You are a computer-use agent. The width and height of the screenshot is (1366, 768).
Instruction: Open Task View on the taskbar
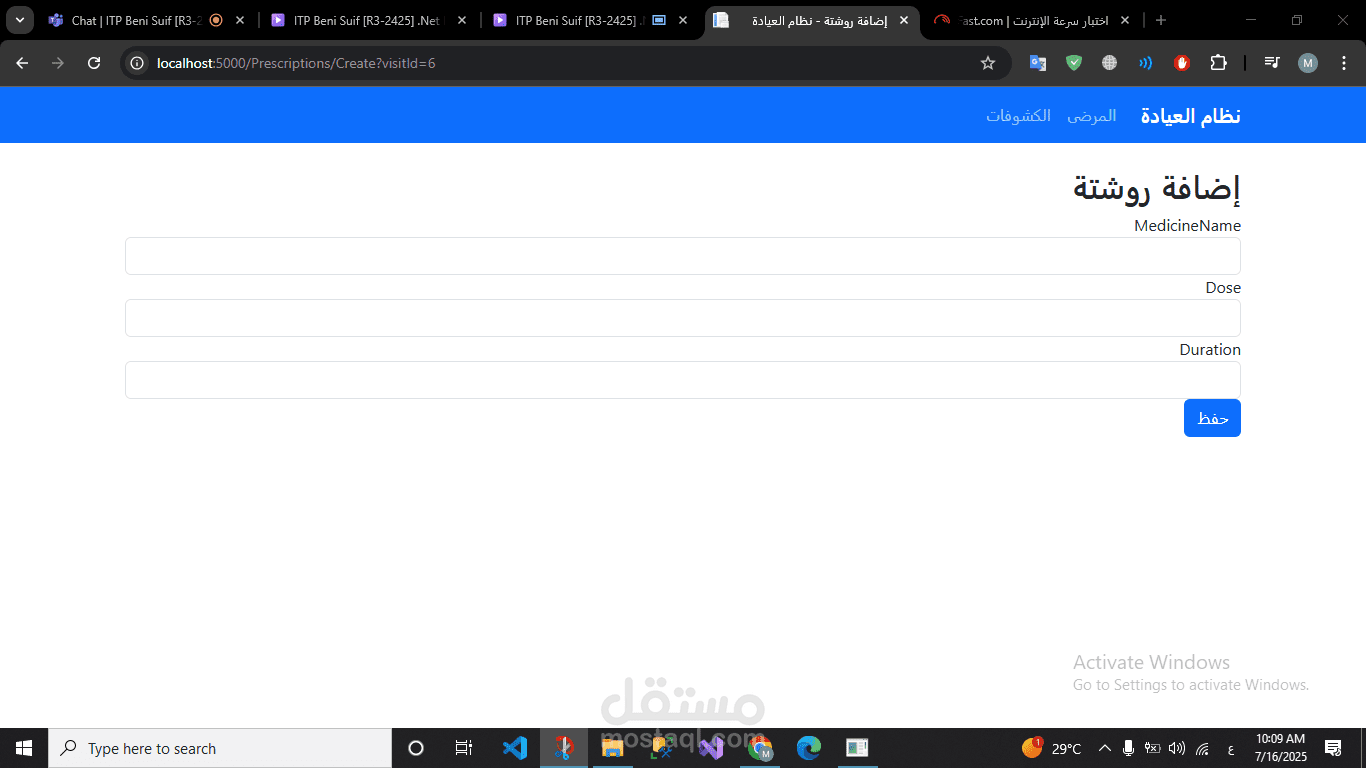[464, 748]
